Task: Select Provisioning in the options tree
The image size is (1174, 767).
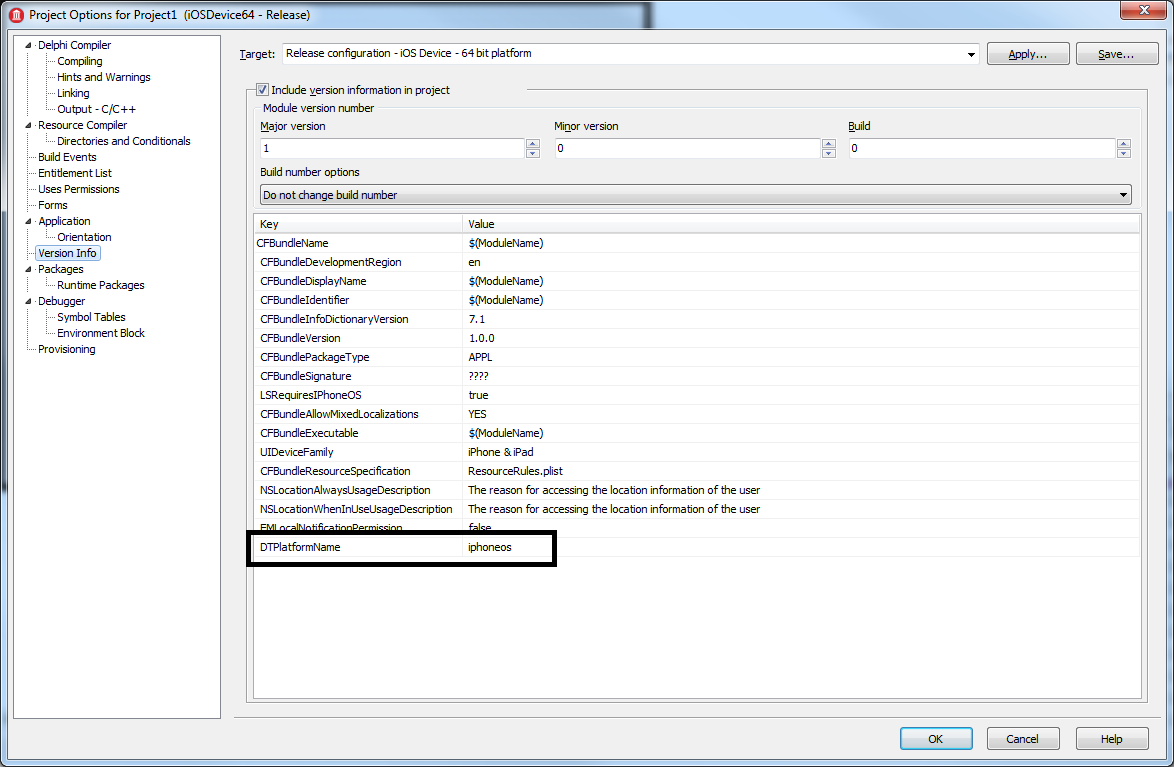Action: coord(66,349)
